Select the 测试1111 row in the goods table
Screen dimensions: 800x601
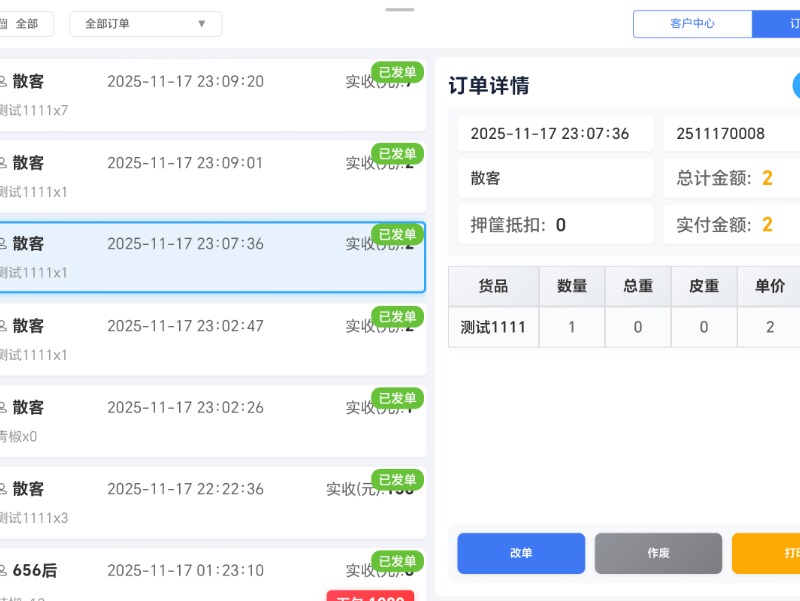(x=492, y=327)
